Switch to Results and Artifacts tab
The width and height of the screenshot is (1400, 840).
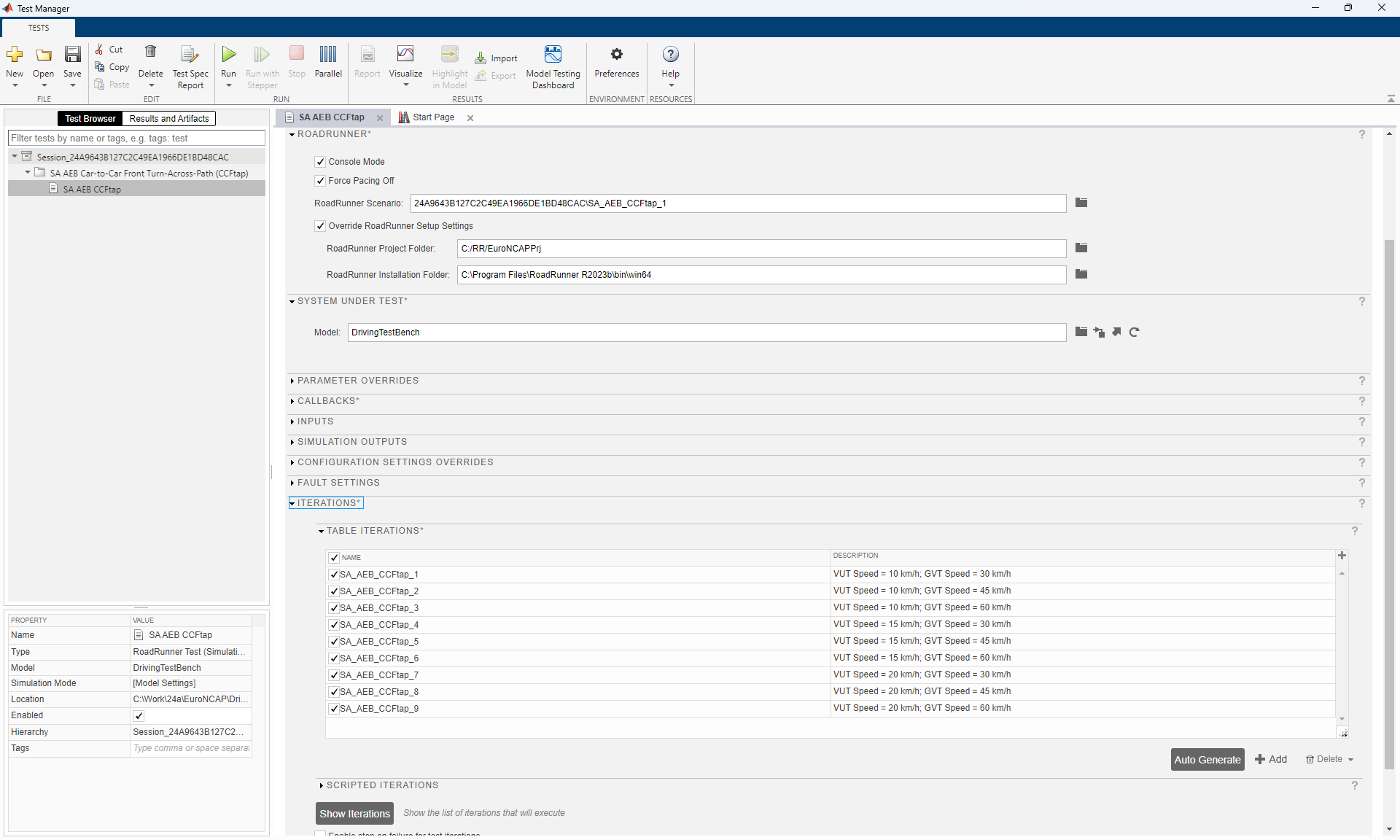point(168,119)
